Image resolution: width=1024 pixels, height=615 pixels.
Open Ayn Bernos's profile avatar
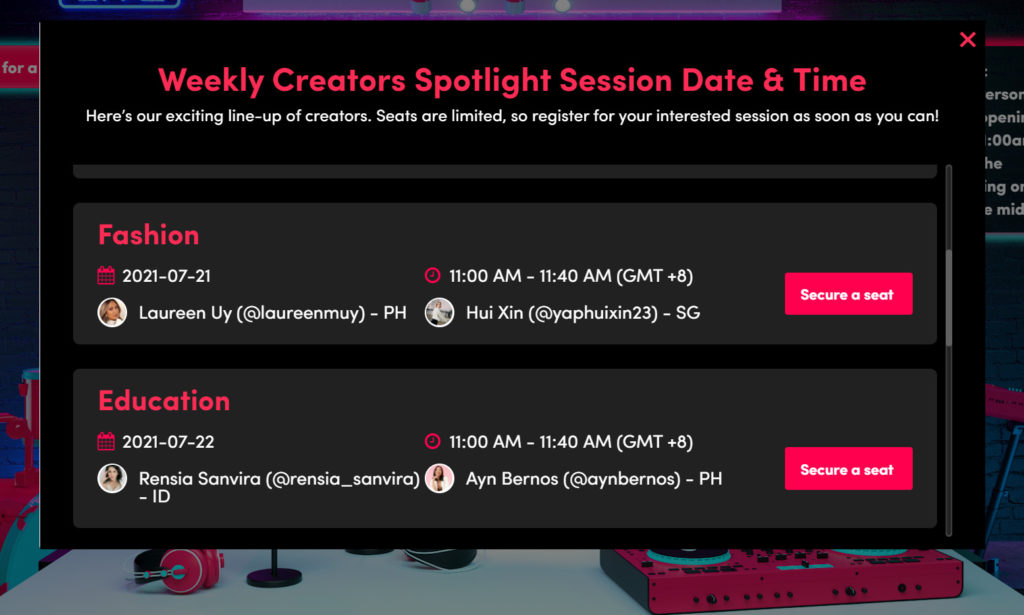click(x=439, y=478)
